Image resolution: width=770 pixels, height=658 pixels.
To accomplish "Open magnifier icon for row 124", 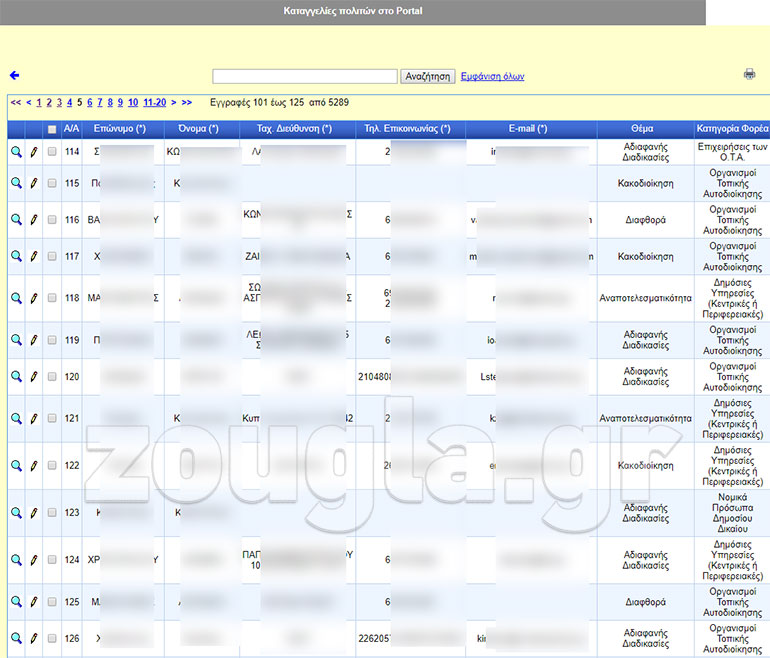I will click(x=16, y=559).
